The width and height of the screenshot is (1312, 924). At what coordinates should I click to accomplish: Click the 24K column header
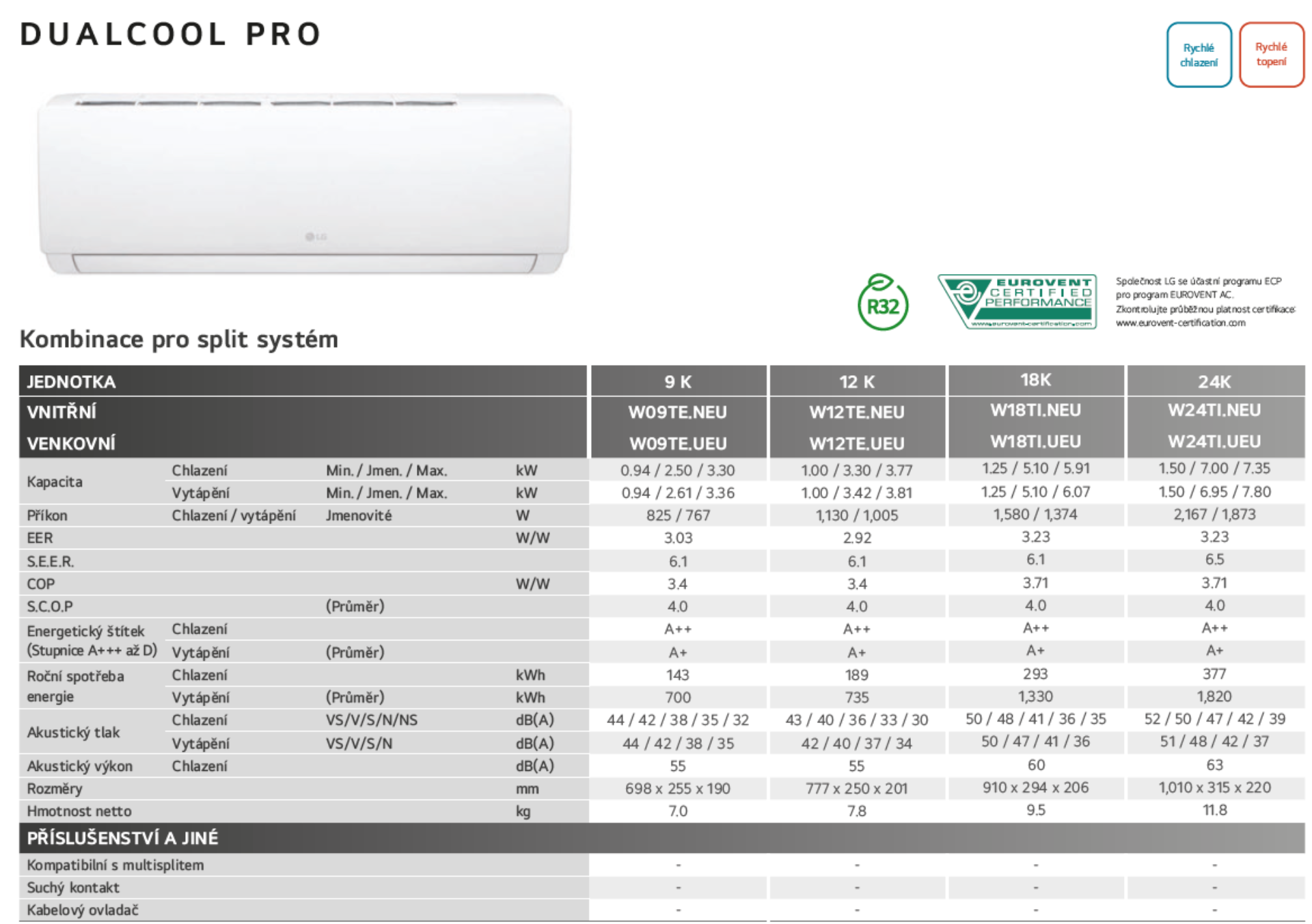click(1214, 382)
